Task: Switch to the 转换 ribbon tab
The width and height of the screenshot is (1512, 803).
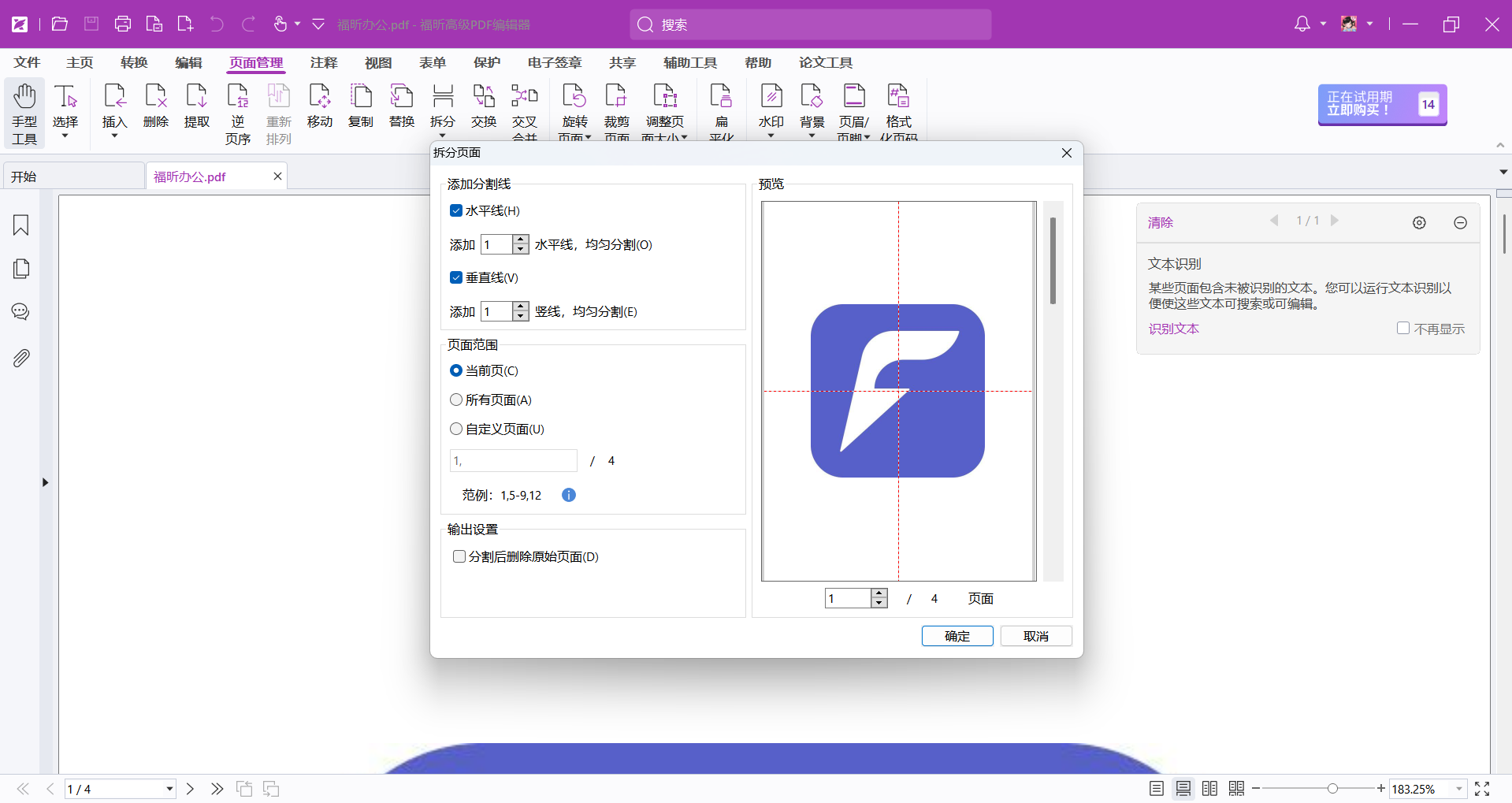Action: (134, 62)
